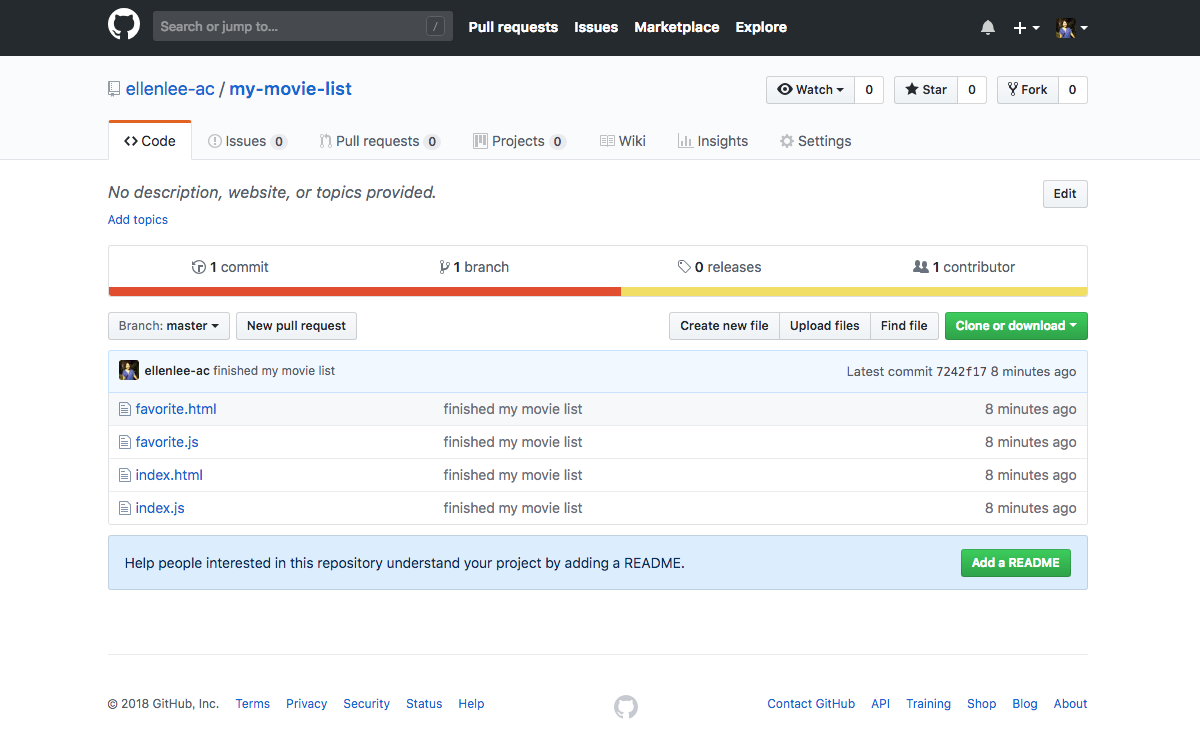Open index.js file
This screenshot has width=1200, height=740.
[x=160, y=508]
